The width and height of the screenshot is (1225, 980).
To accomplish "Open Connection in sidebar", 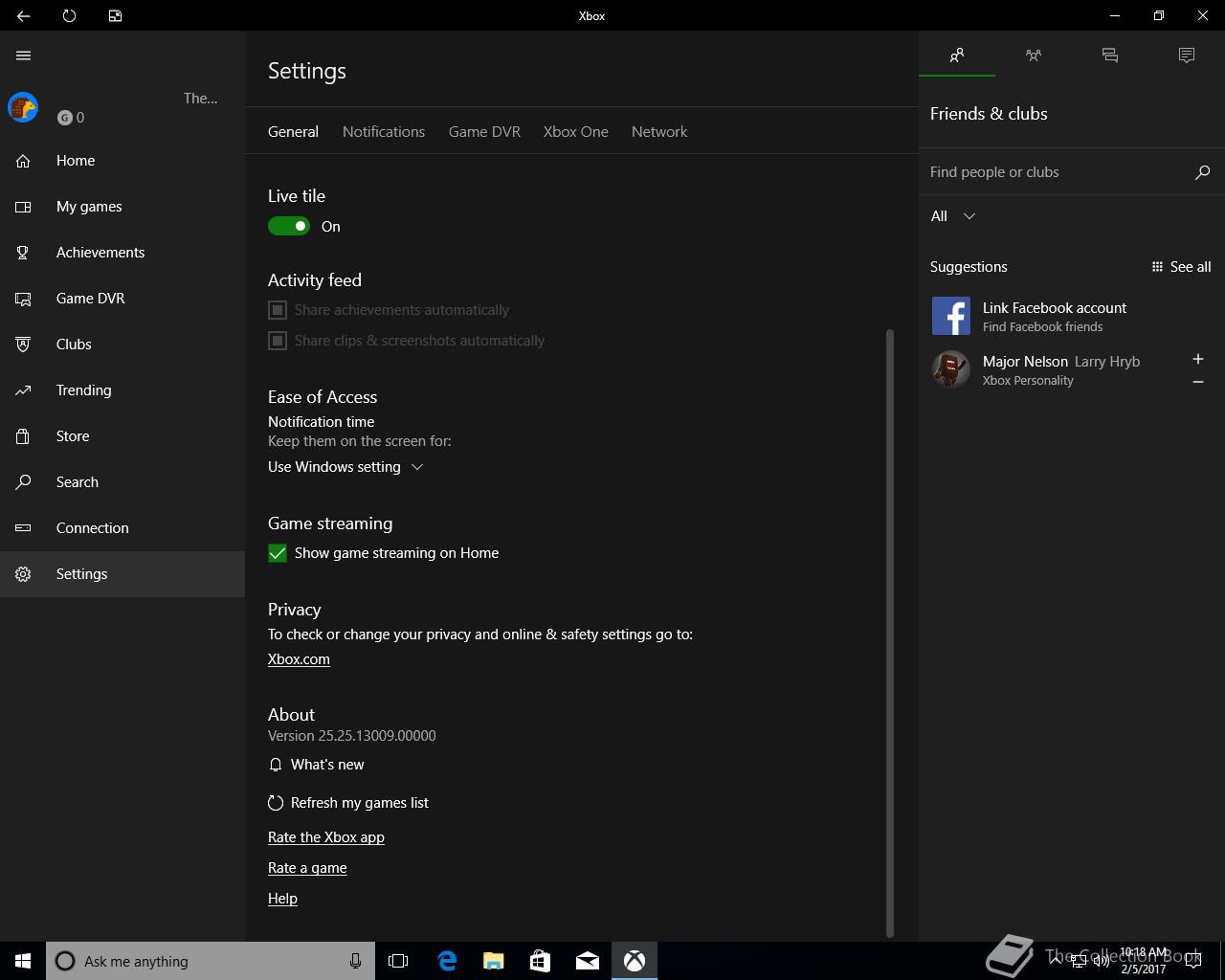I will pos(122,528).
